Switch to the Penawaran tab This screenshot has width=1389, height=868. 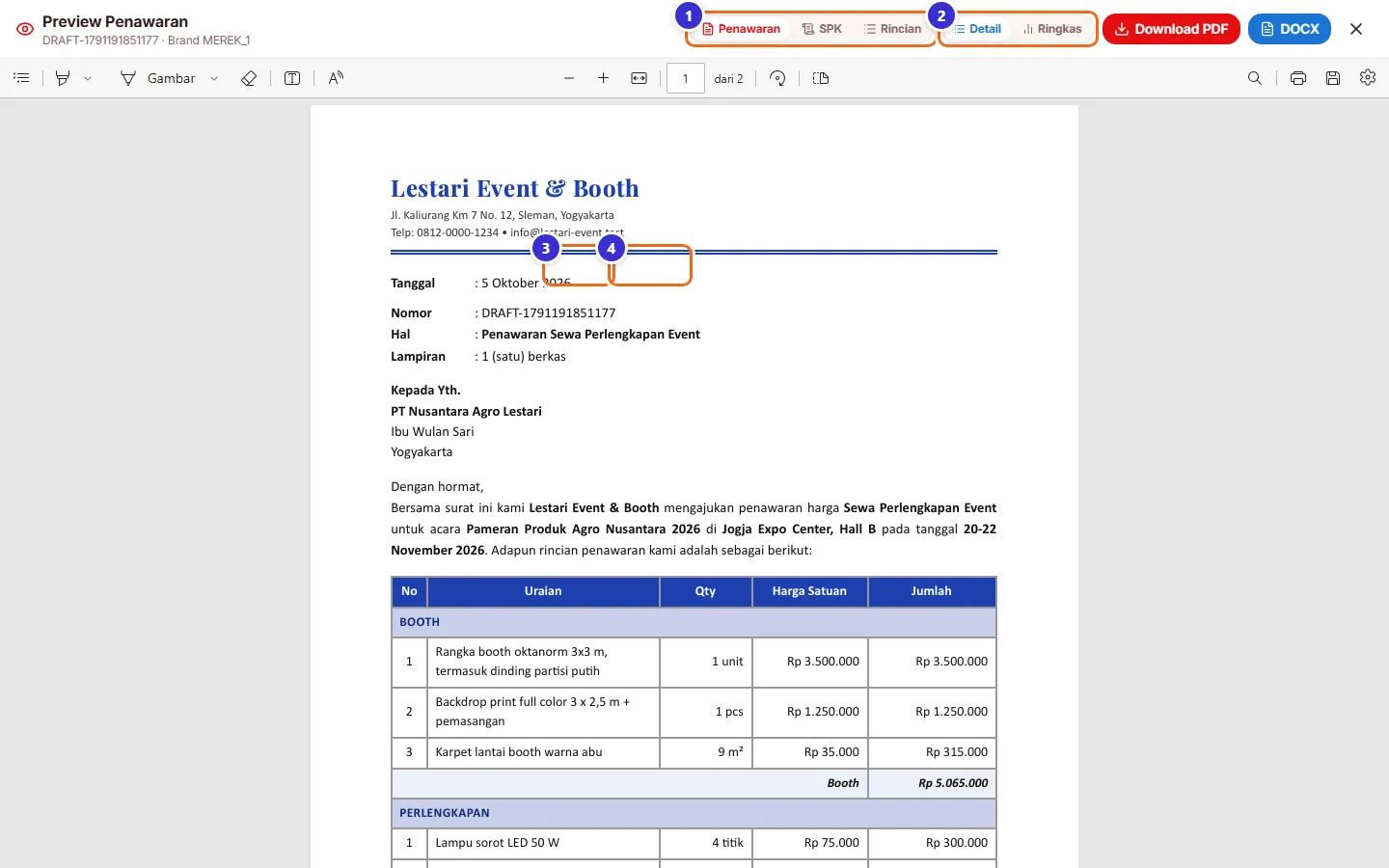pos(741,29)
